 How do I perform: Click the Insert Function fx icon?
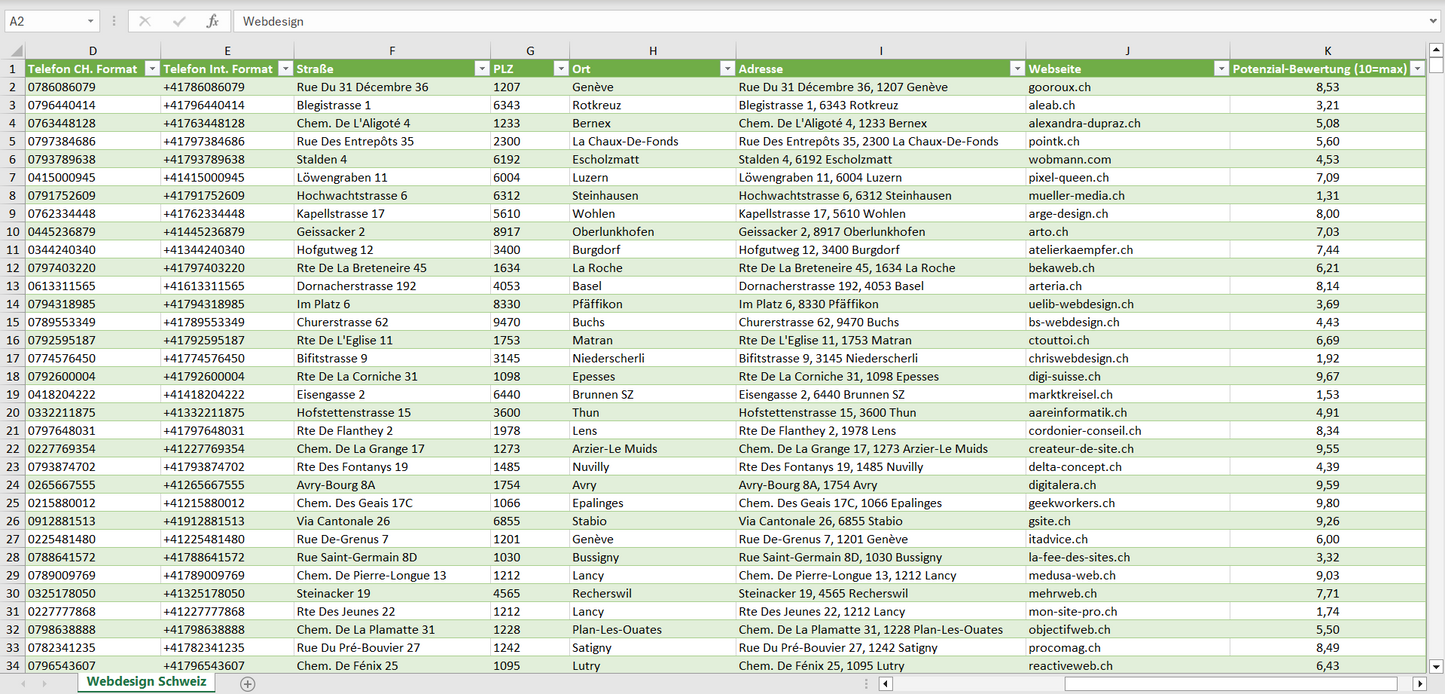pyautogui.click(x=212, y=21)
